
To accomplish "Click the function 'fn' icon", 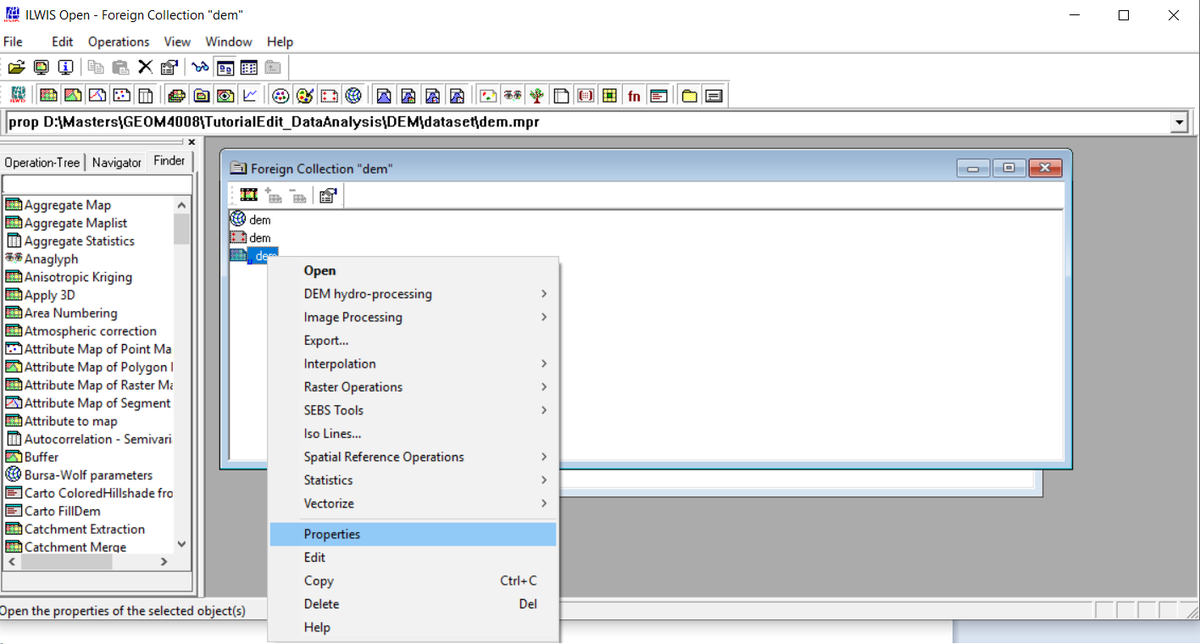I will pos(634,96).
